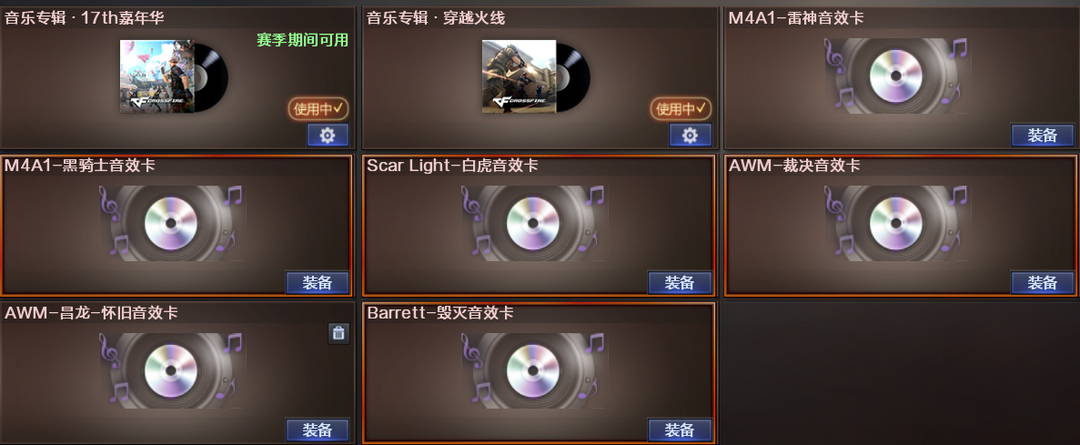Viewport: 1080px width, 445px height.
Task: Click the 赛季期间可用 green label
Action: pos(302,40)
